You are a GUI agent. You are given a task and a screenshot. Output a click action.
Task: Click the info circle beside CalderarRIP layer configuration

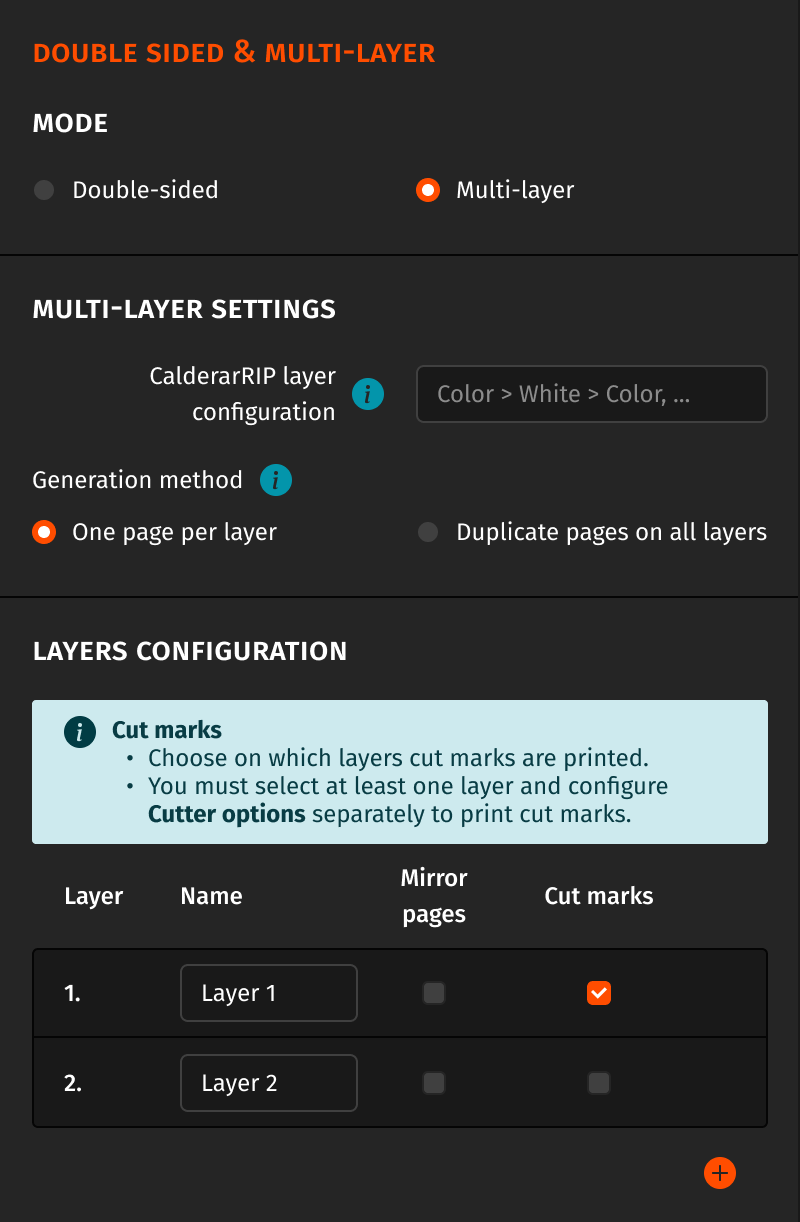point(367,394)
